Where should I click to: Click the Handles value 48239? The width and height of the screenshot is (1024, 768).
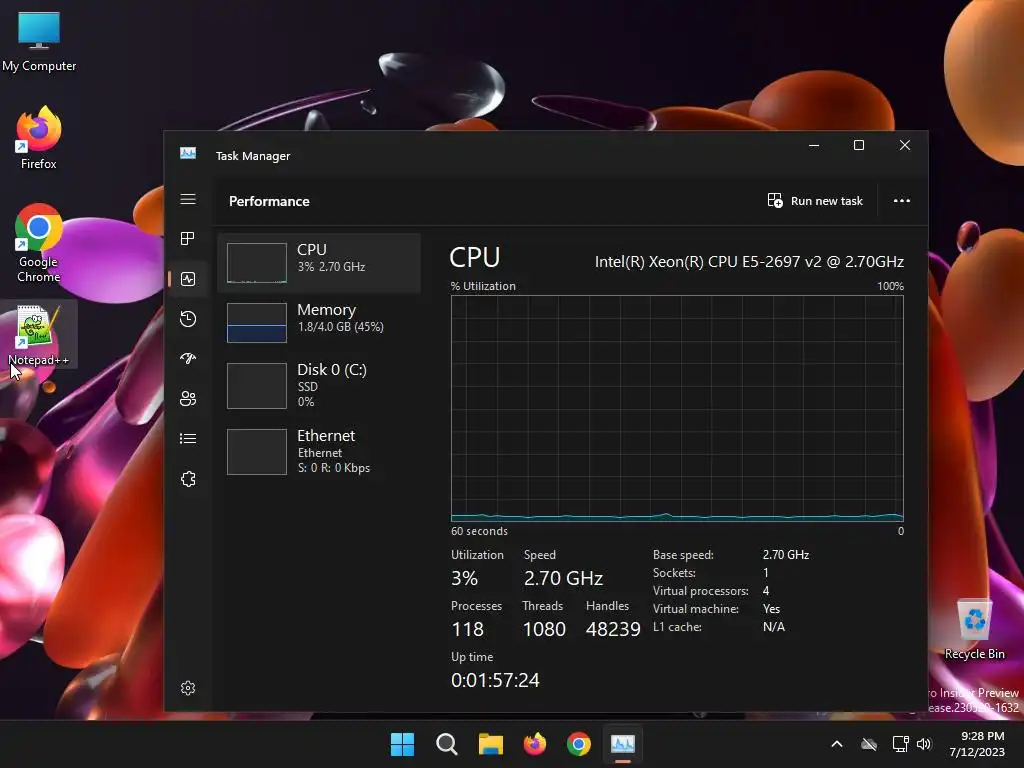(x=613, y=629)
